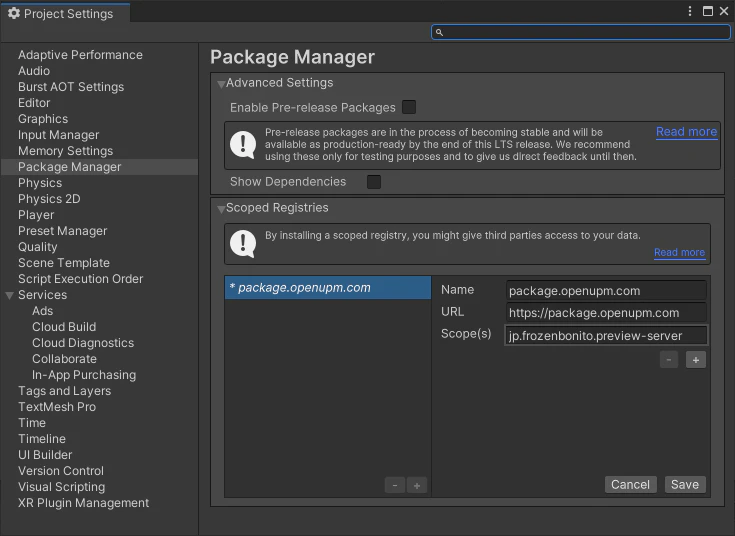Click the search field in settings

coord(580,32)
